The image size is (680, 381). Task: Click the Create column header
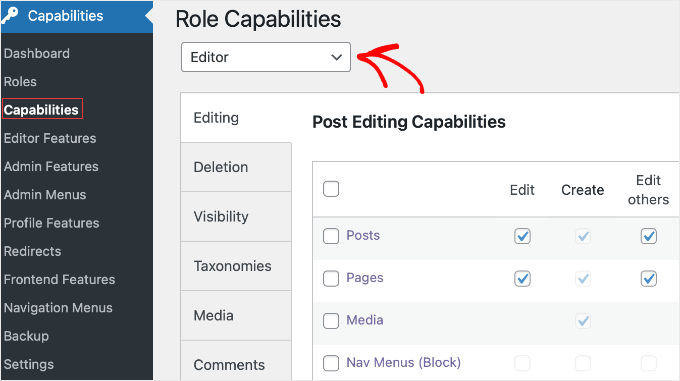click(582, 190)
